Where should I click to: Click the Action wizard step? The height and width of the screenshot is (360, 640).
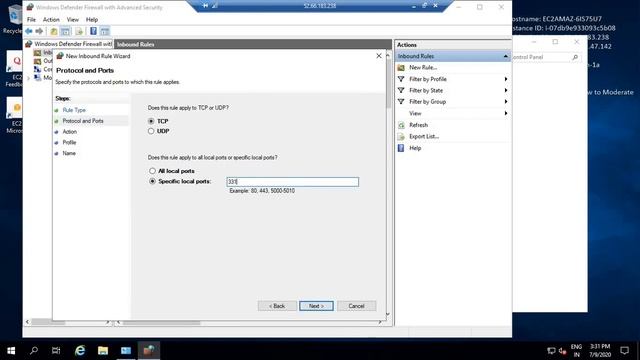click(x=69, y=132)
